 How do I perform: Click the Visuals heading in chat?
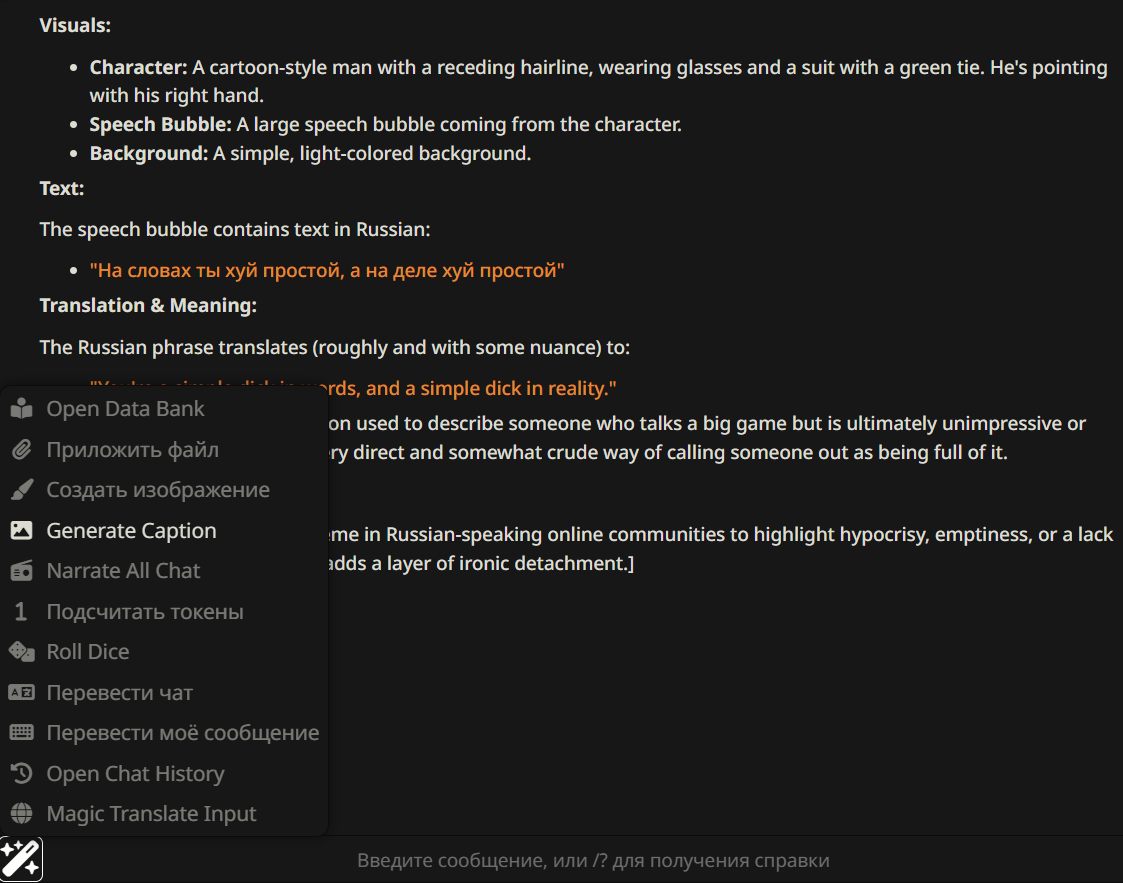[x=75, y=26]
